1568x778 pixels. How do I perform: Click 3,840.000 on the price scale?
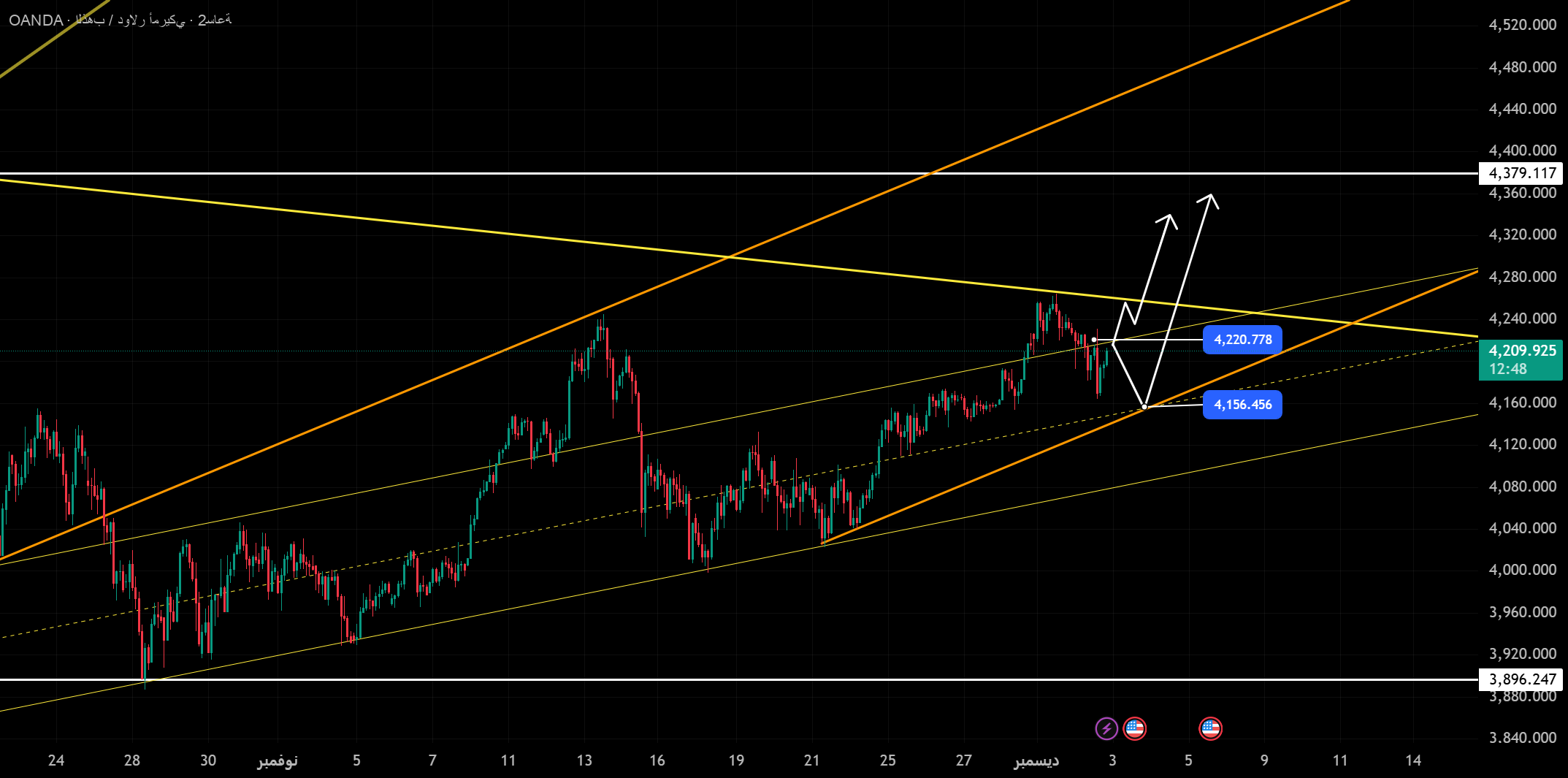(x=1522, y=738)
